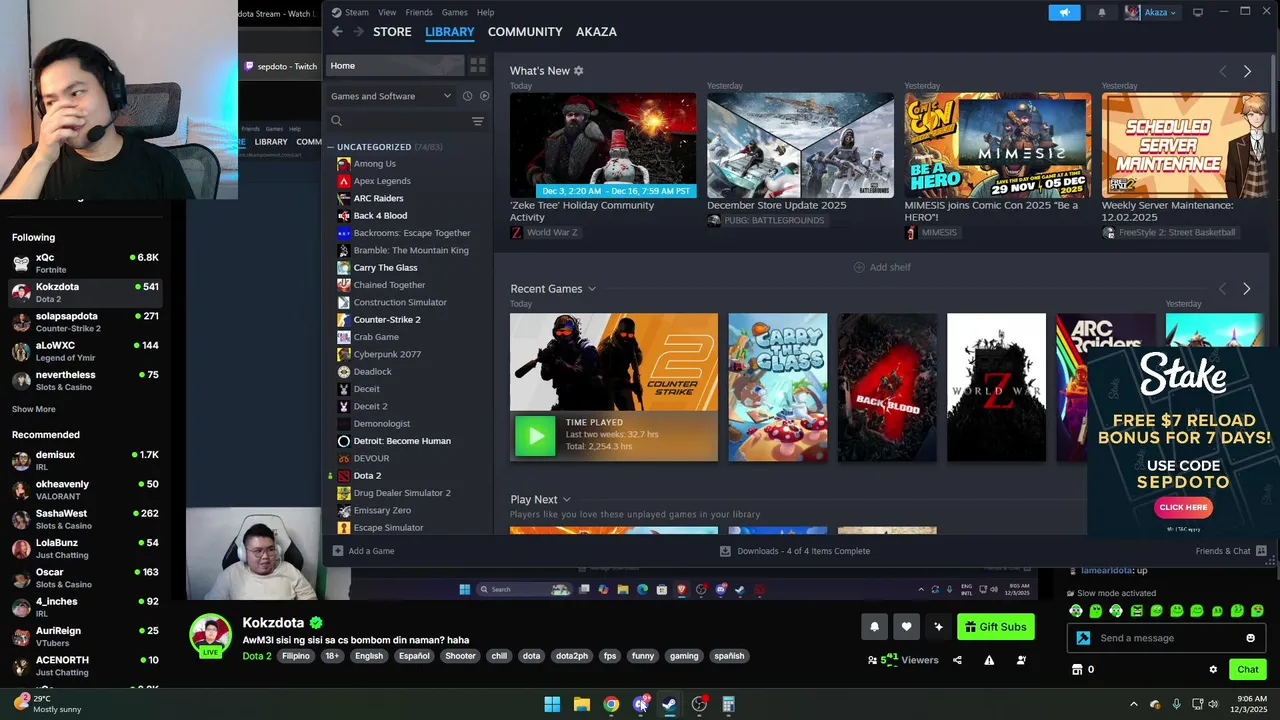
Task: Open Carry The Glass recent game cover
Action: point(778,387)
